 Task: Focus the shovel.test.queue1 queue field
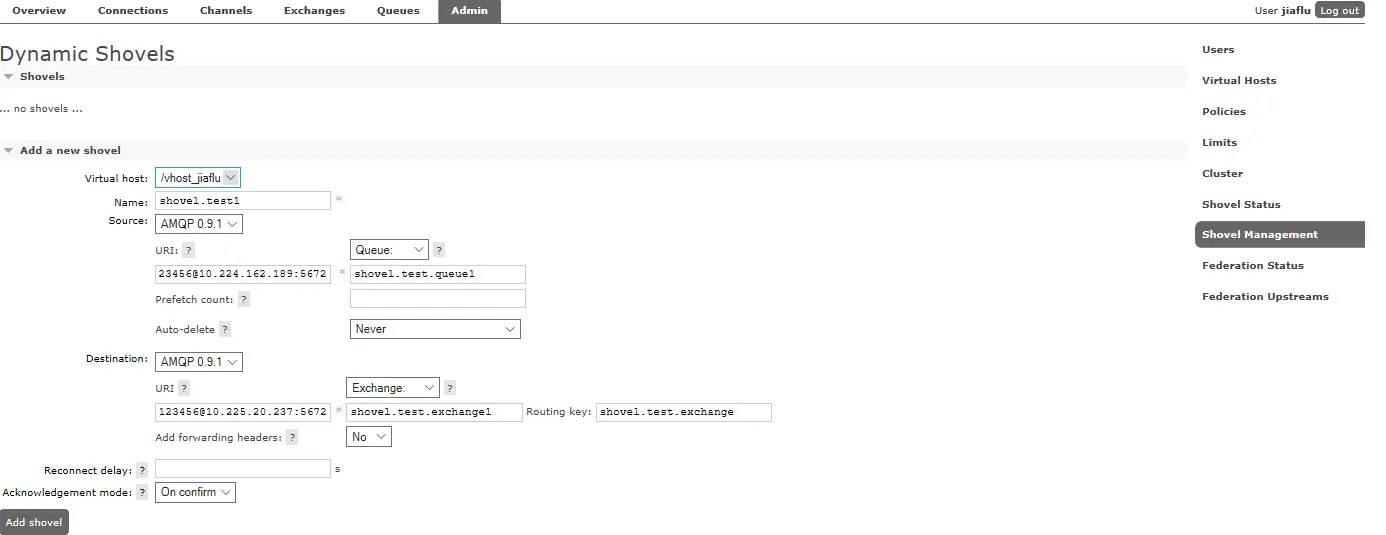(x=438, y=274)
